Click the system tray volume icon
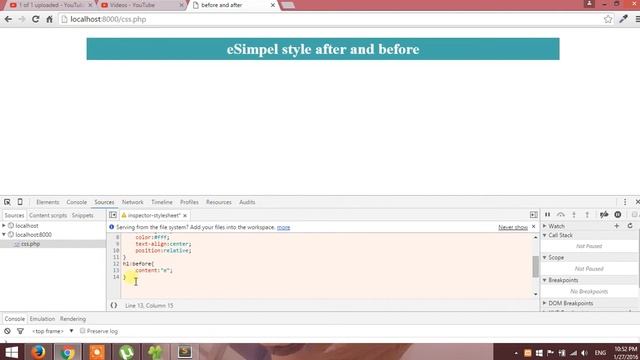The image size is (640, 360). [584, 353]
